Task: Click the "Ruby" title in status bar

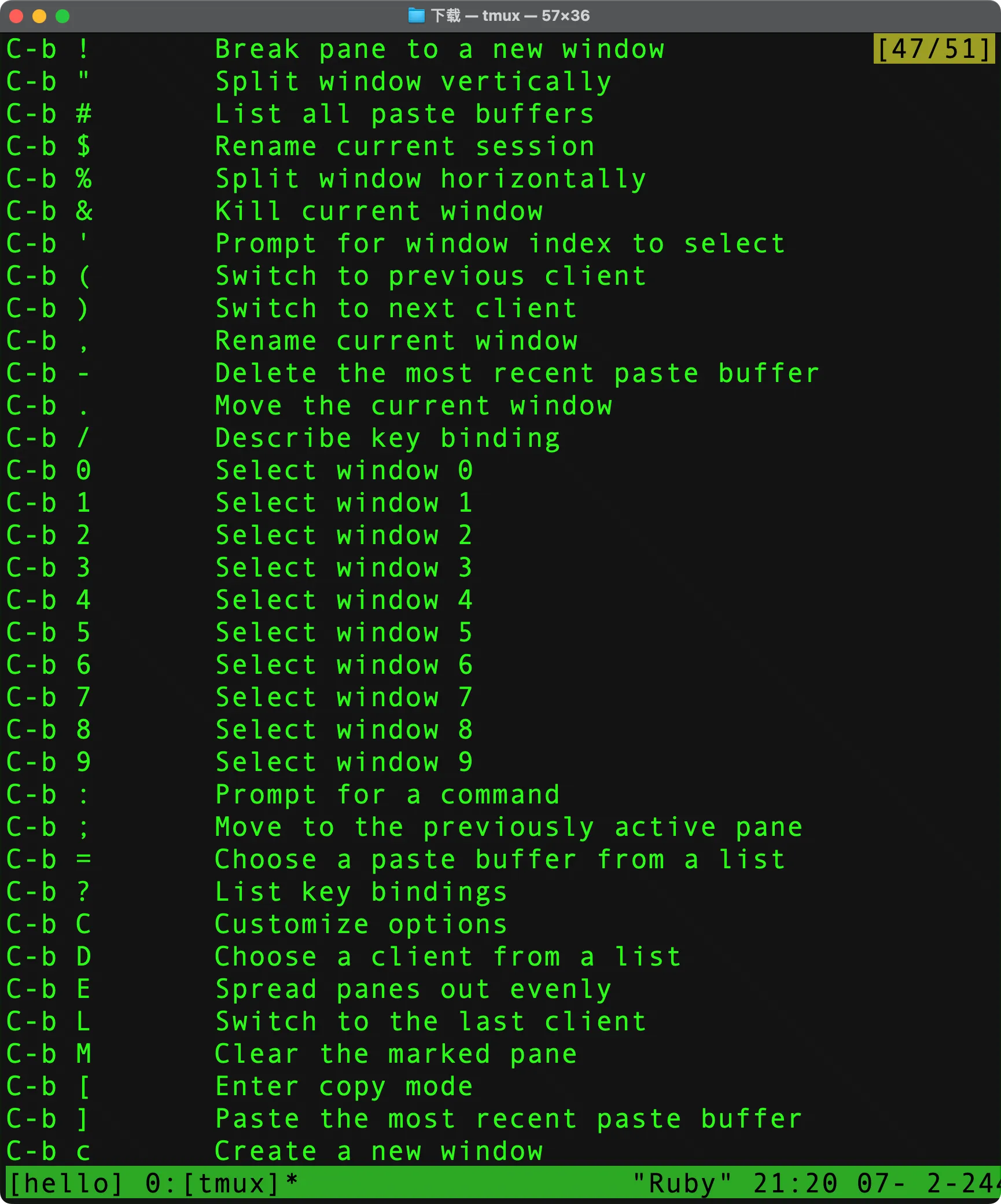Action: click(x=682, y=1184)
